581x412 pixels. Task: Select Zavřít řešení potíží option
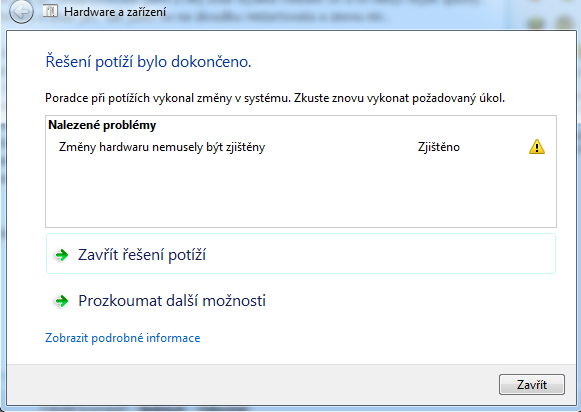301,254
